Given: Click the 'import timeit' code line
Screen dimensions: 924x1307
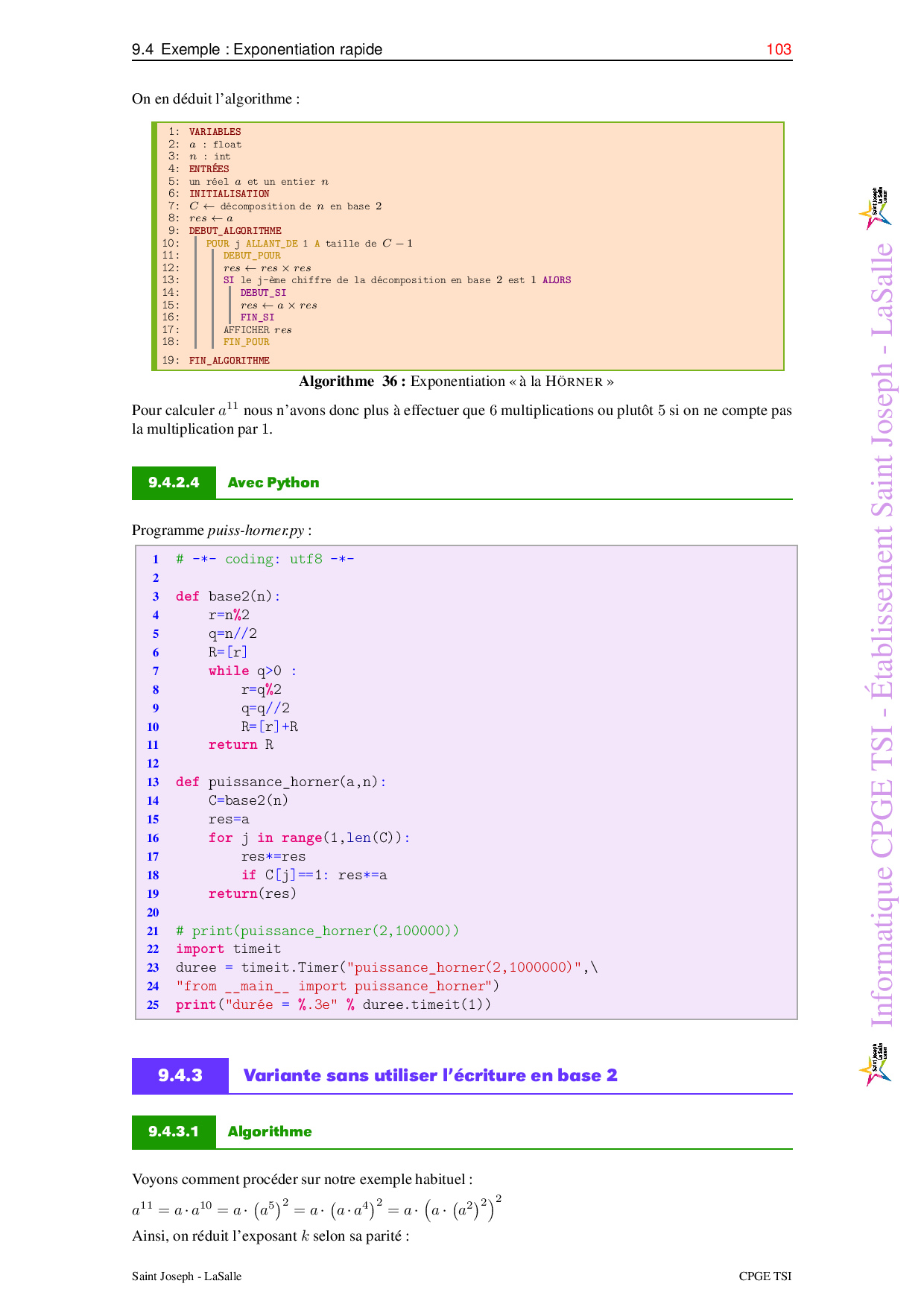Looking at the screenshot, I should pyautogui.click(x=228, y=949).
